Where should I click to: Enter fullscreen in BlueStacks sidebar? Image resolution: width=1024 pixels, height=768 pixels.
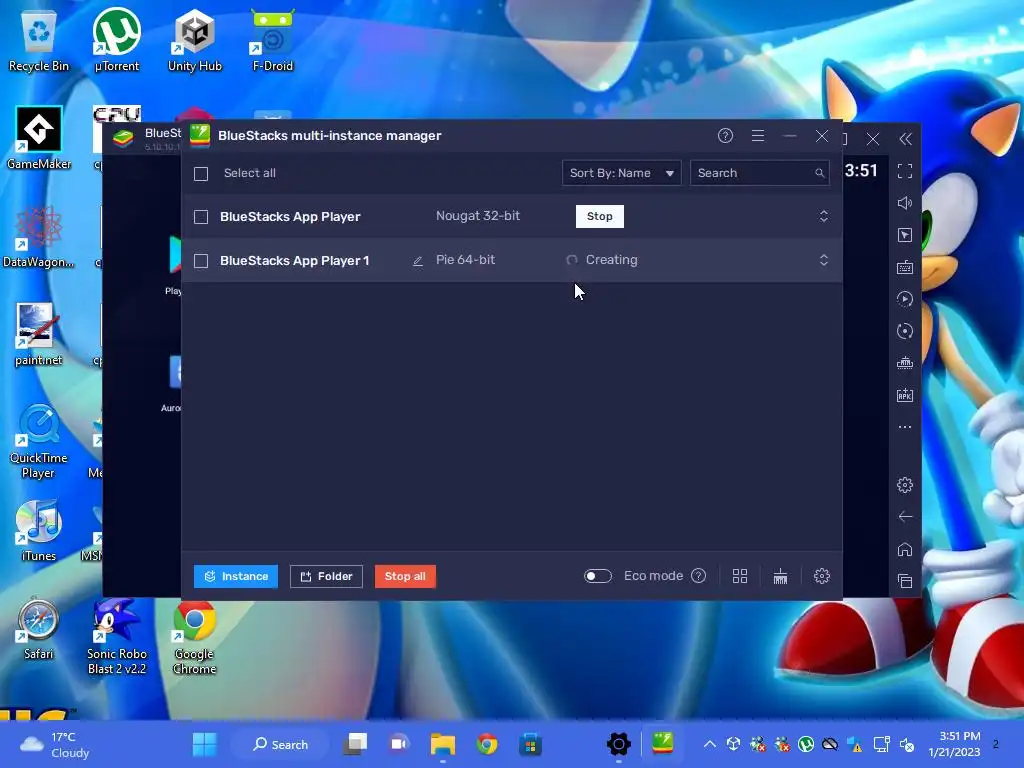904,171
